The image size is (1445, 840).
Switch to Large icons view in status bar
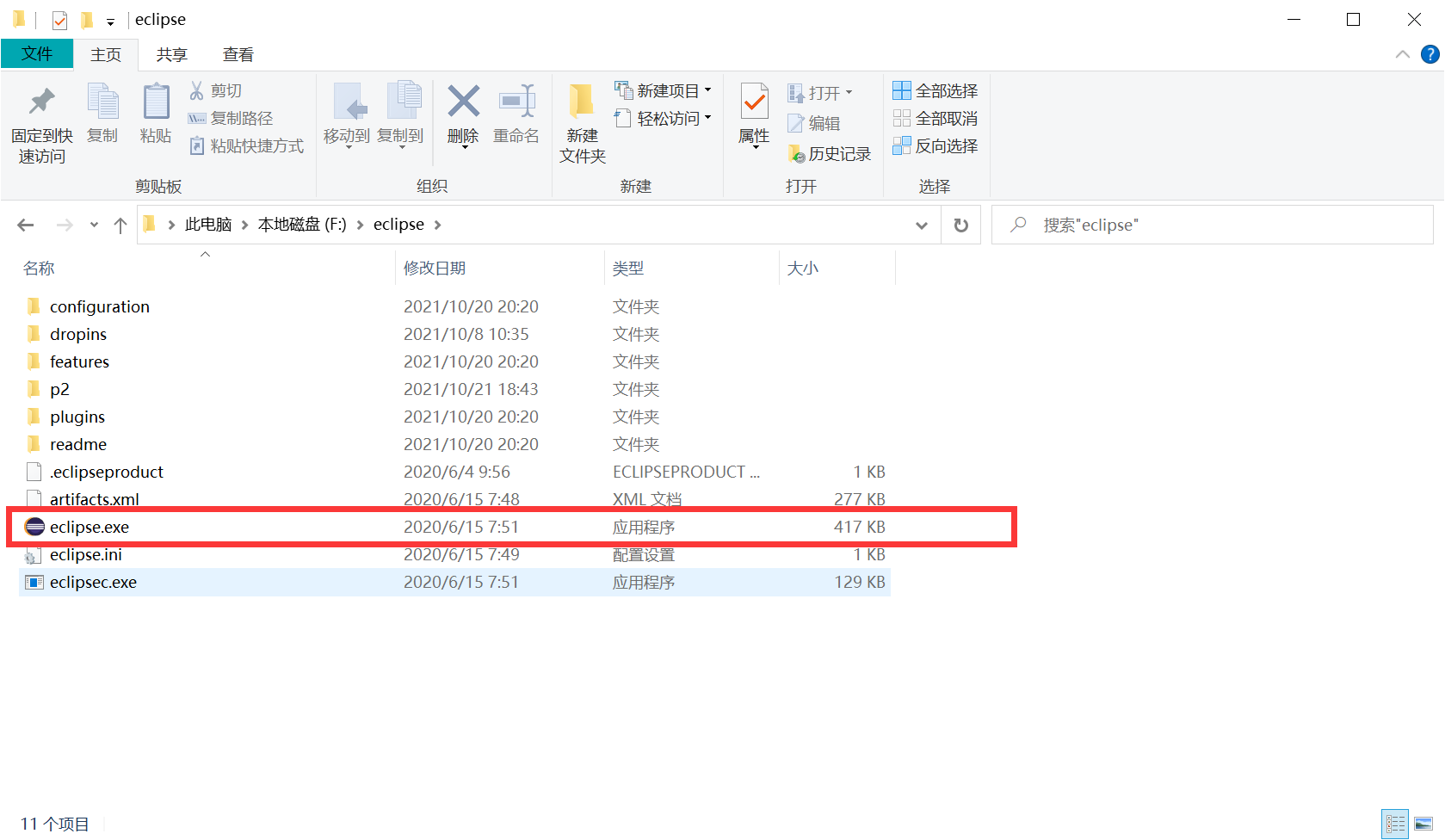(1423, 824)
